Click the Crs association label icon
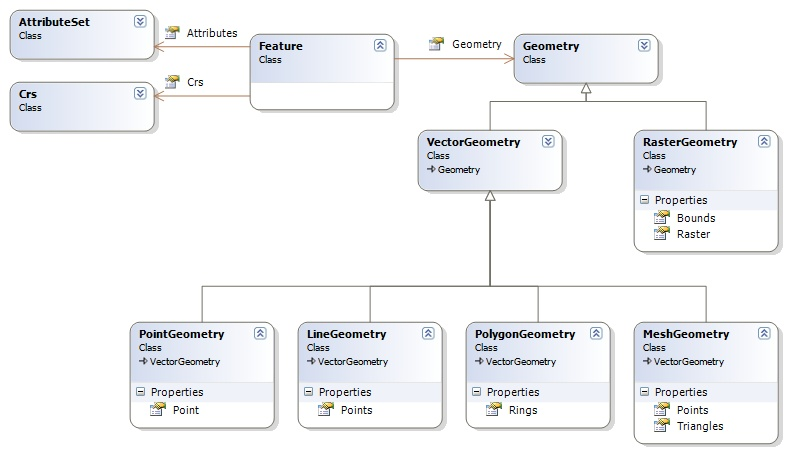The height and width of the screenshot is (452, 787). (x=172, y=82)
